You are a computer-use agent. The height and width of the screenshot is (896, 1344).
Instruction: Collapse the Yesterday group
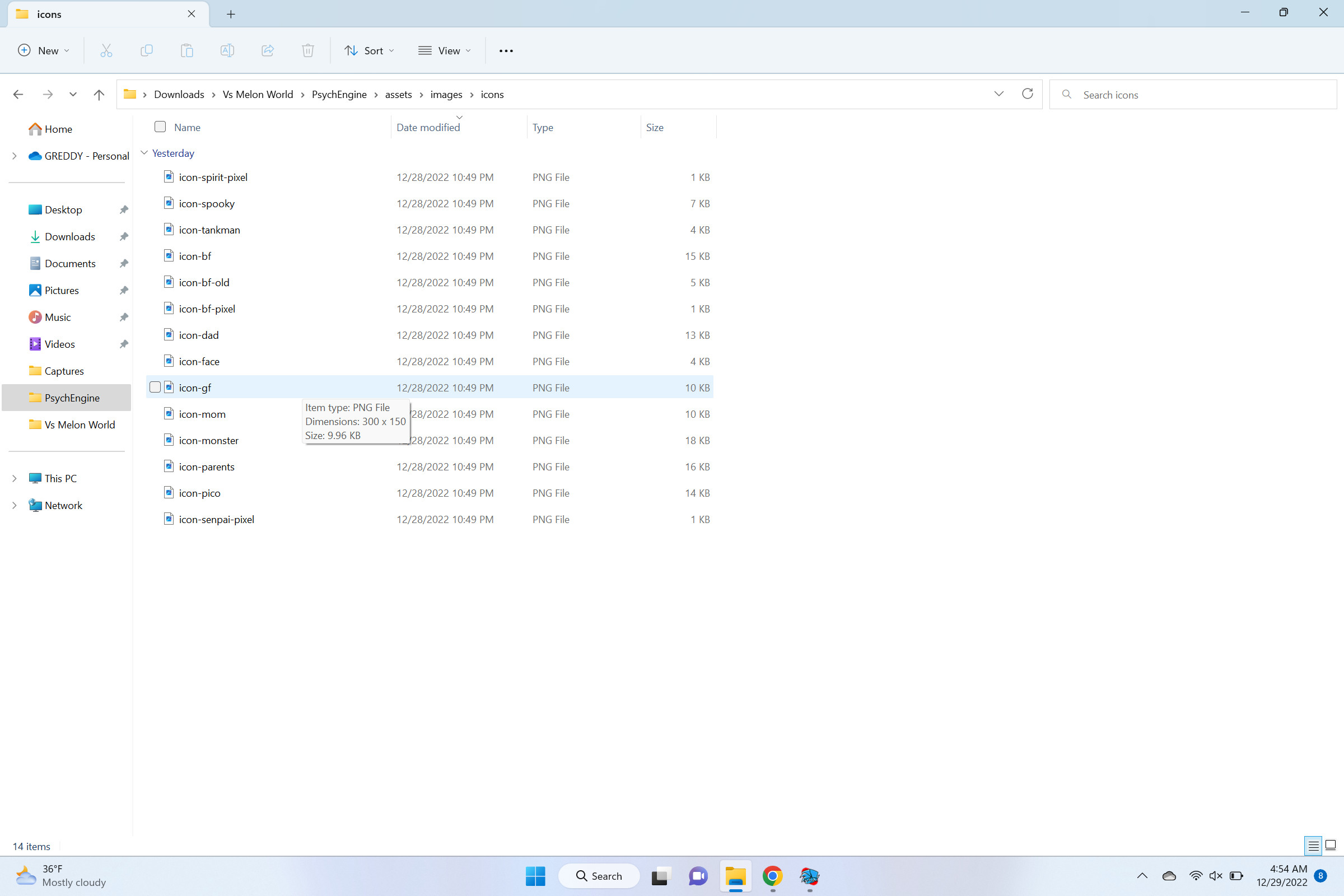144,153
